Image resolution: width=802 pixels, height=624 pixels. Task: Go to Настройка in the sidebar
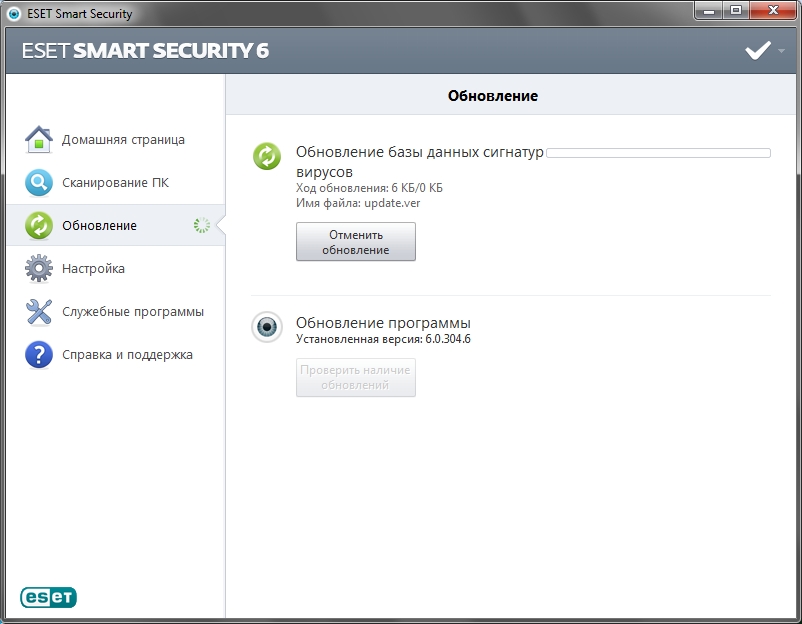click(x=93, y=269)
